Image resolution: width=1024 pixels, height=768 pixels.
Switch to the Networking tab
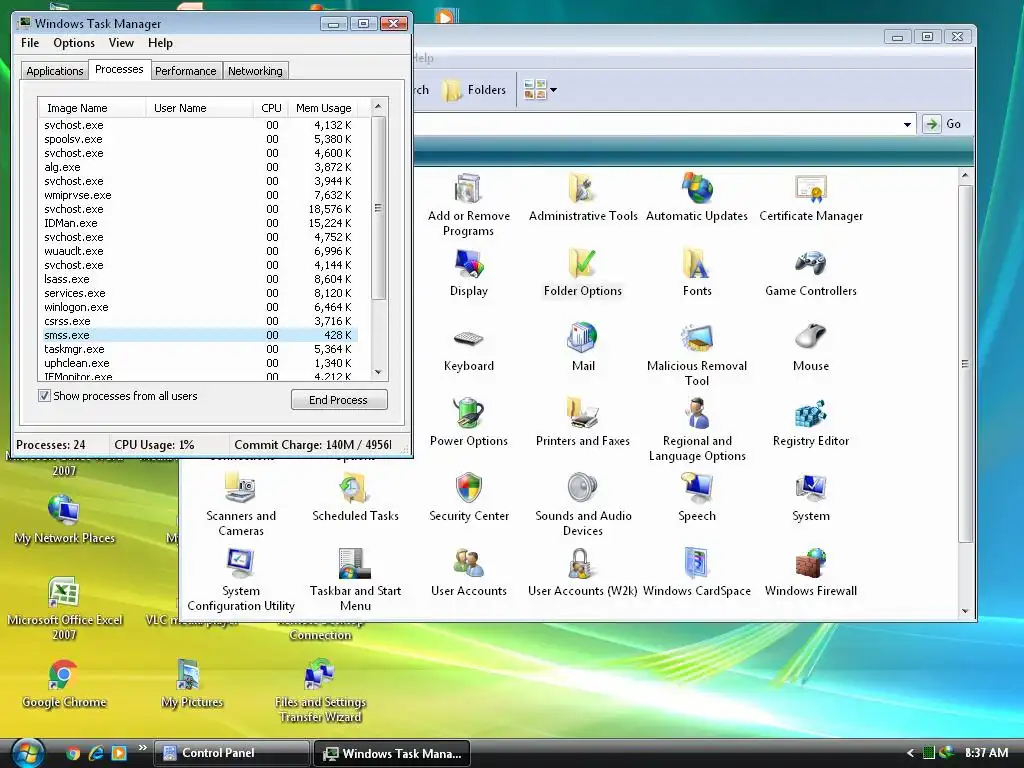(255, 71)
